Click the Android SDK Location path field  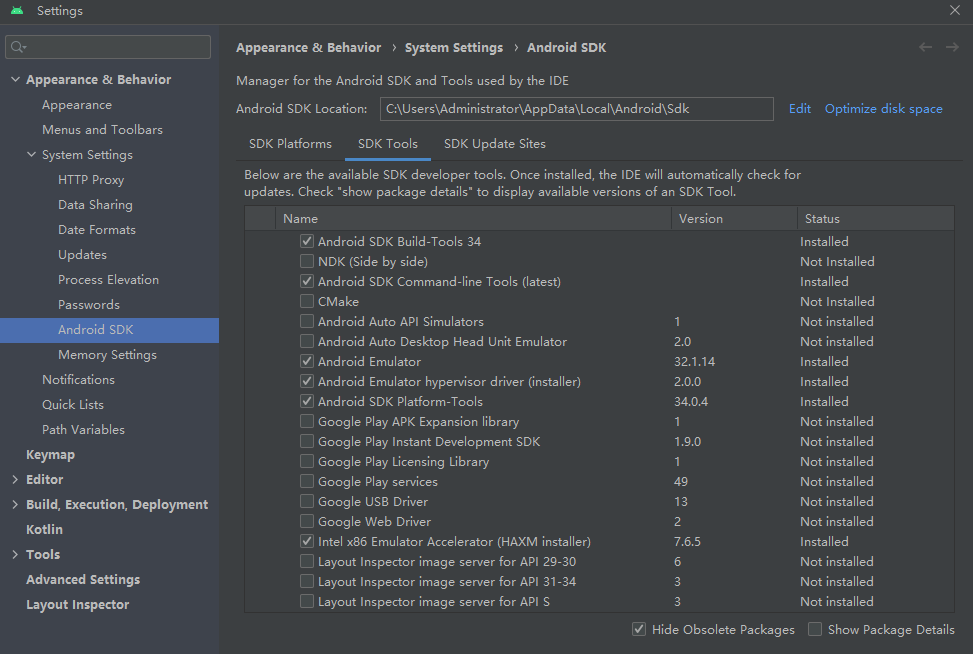pyautogui.click(x=576, y=109)
